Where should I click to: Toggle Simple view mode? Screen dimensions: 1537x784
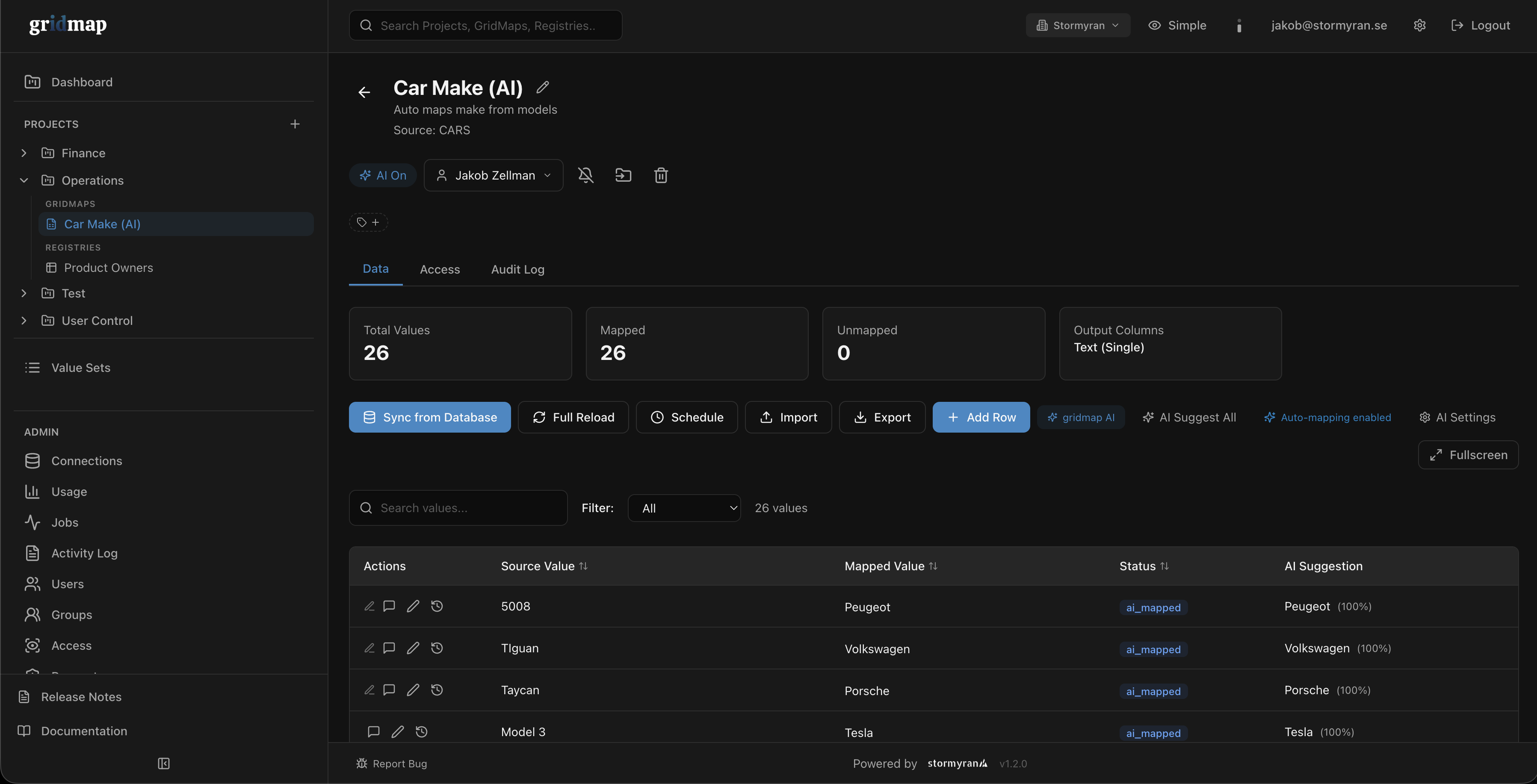tap(1177, 25)
